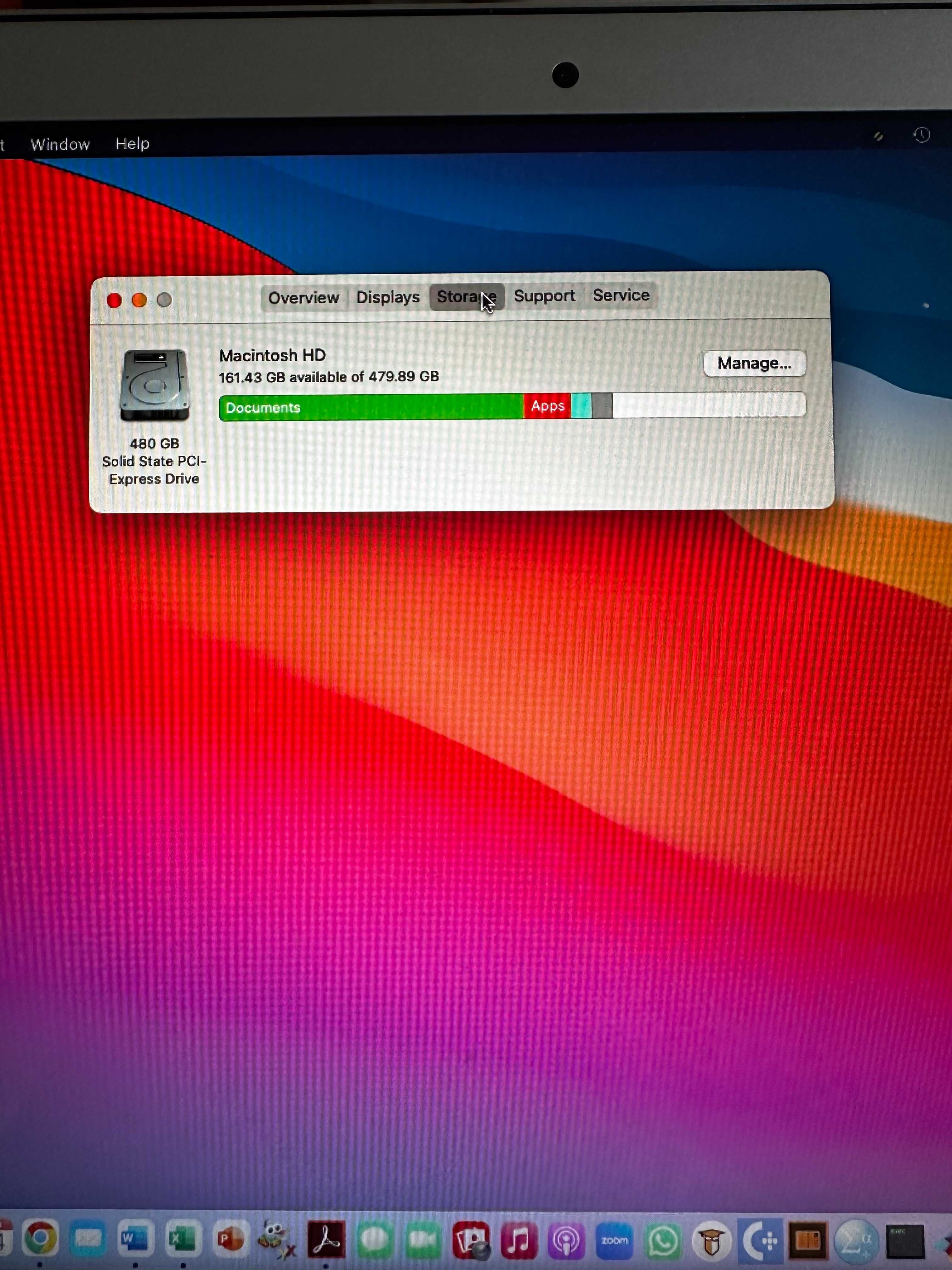The image size is (952, 1270).
Task: Click the Macintosh HD volume name
Action: click(273, 355)
